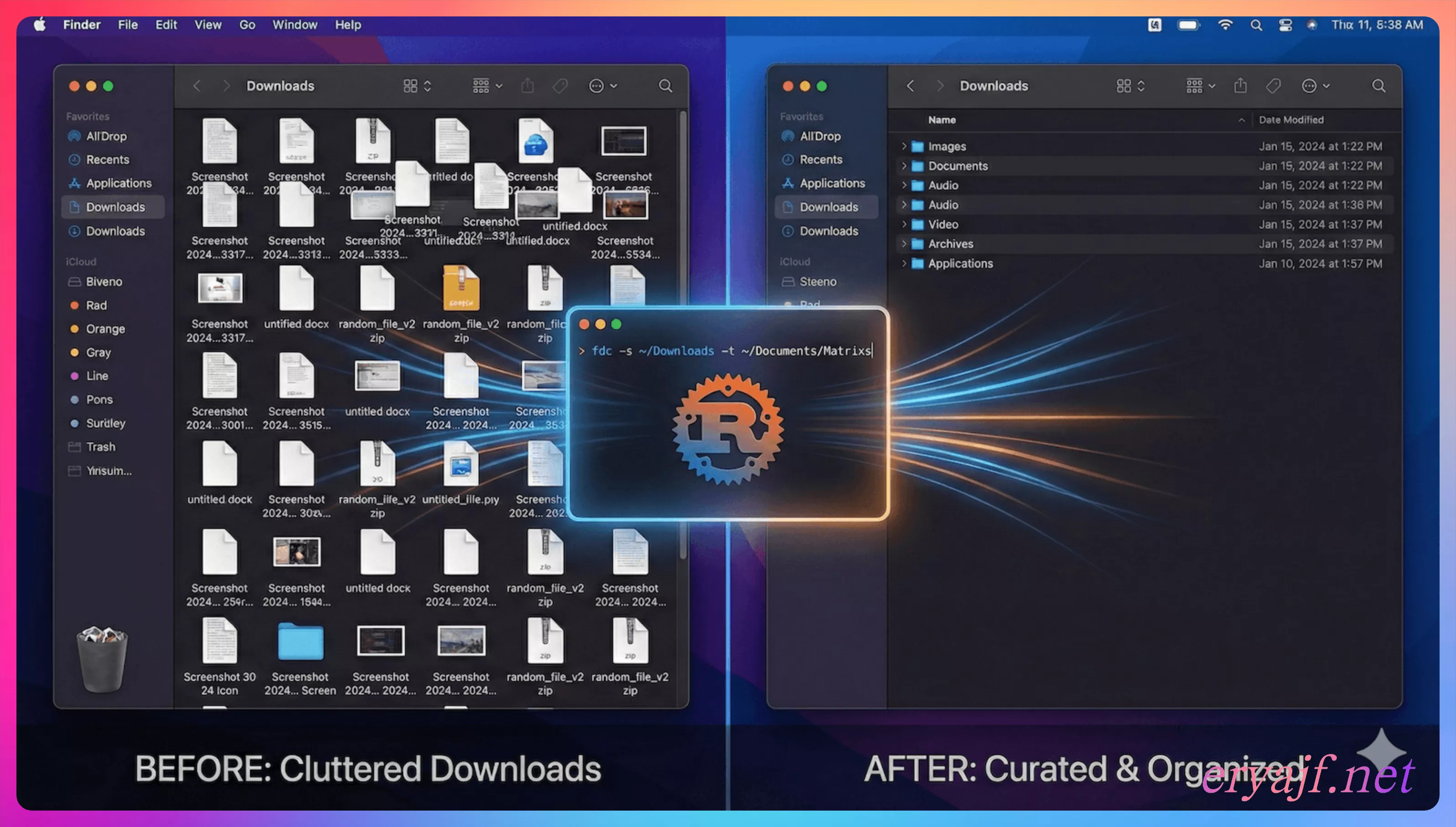Open the Go menu

[x=247, y=25]
